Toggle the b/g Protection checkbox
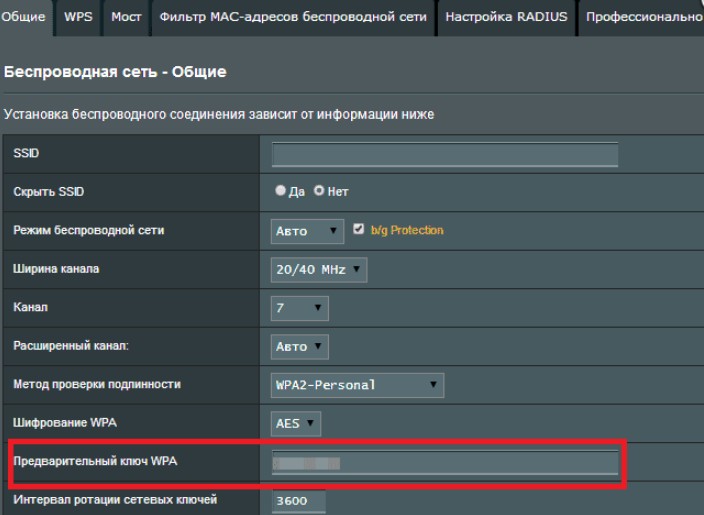Image resolution: width=704 pixels, height=515 pixels. pos(359,230)
